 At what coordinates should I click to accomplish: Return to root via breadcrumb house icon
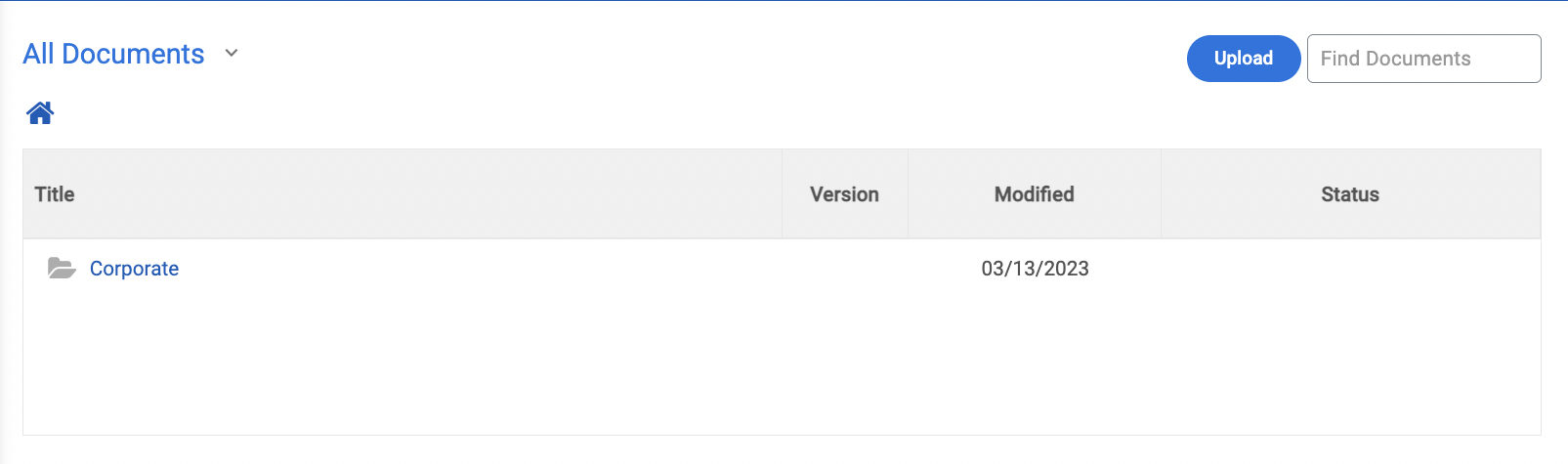pyautogui.click(x=40, y=113)
